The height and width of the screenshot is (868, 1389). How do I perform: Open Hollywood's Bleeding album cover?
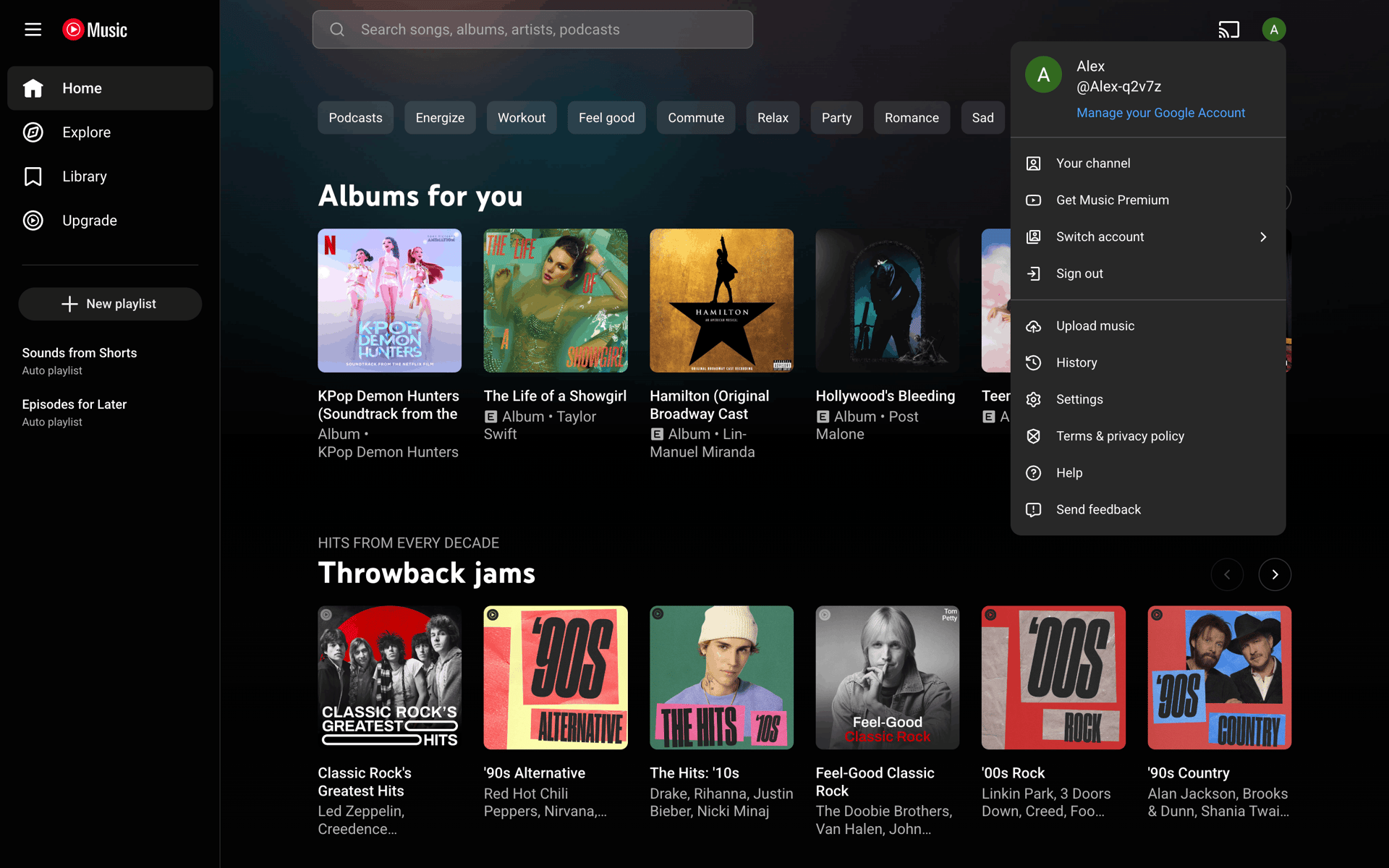pyautogui.click(x=888, y=301)
